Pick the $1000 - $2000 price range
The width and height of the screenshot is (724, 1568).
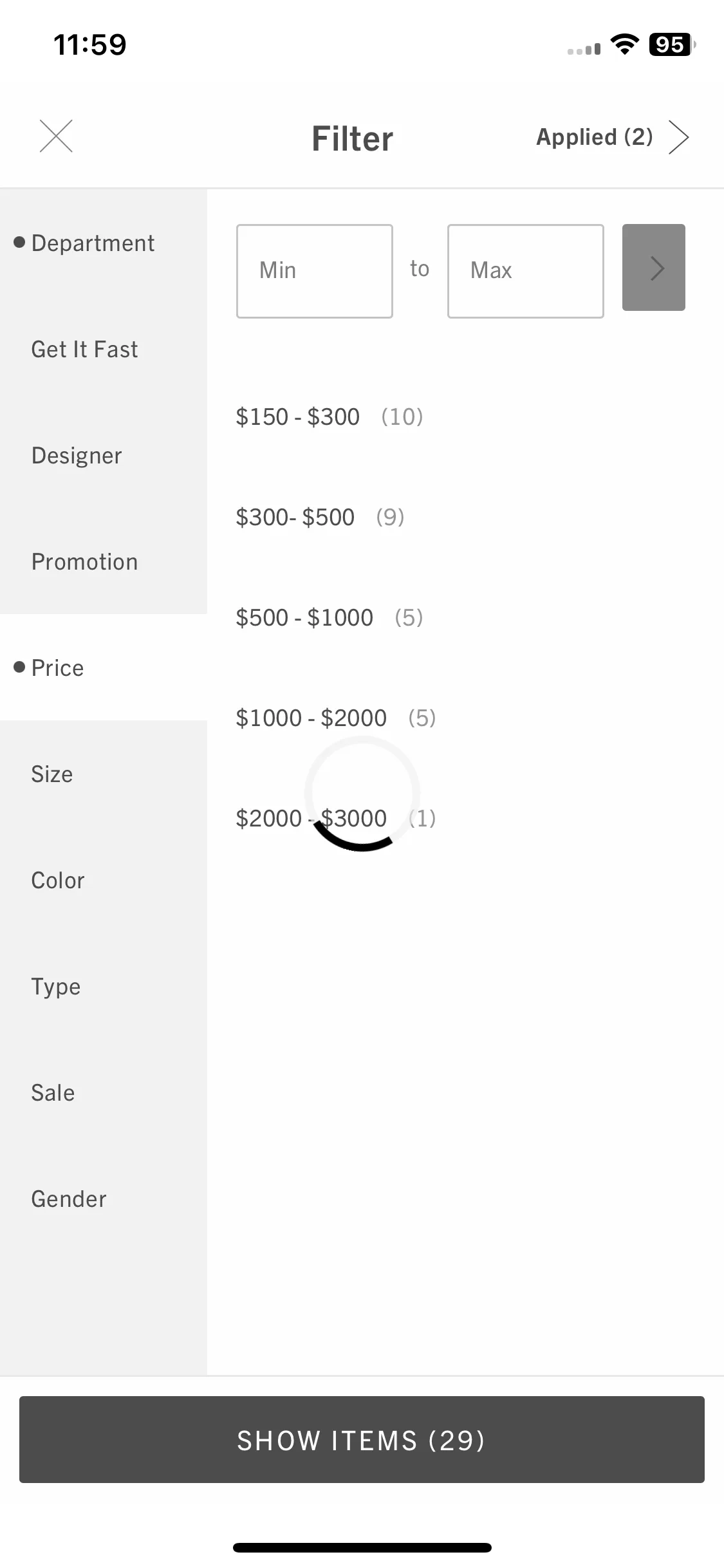tap(336, 718)
